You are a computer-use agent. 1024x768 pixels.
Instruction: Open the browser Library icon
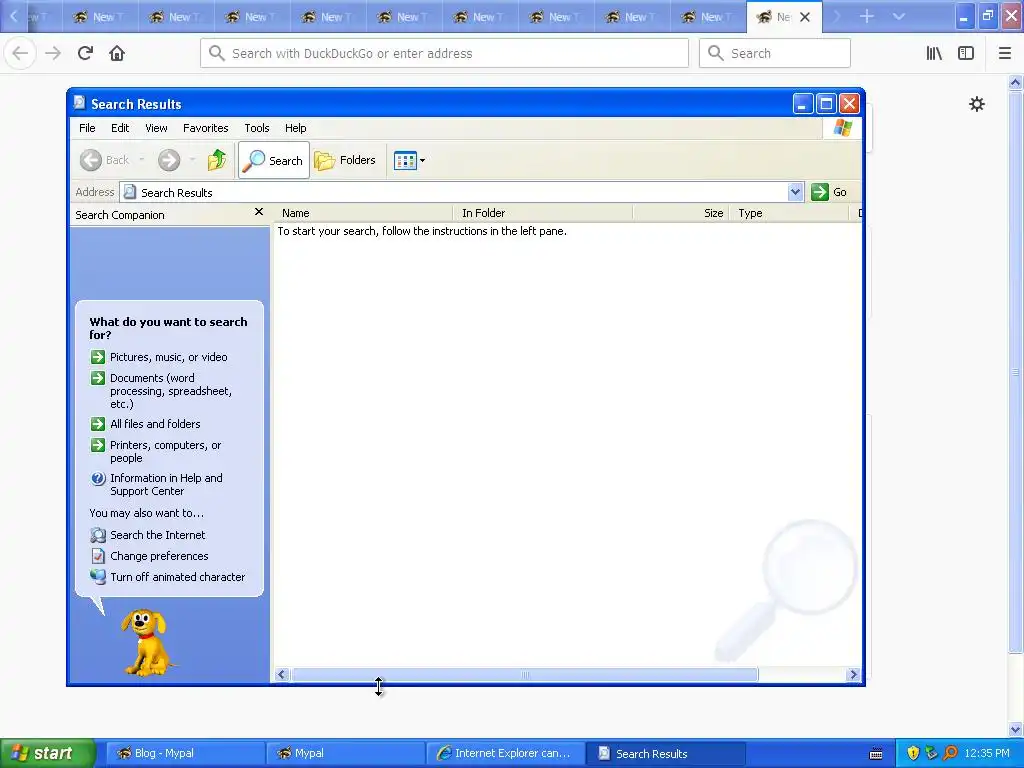tap(934, 53)
